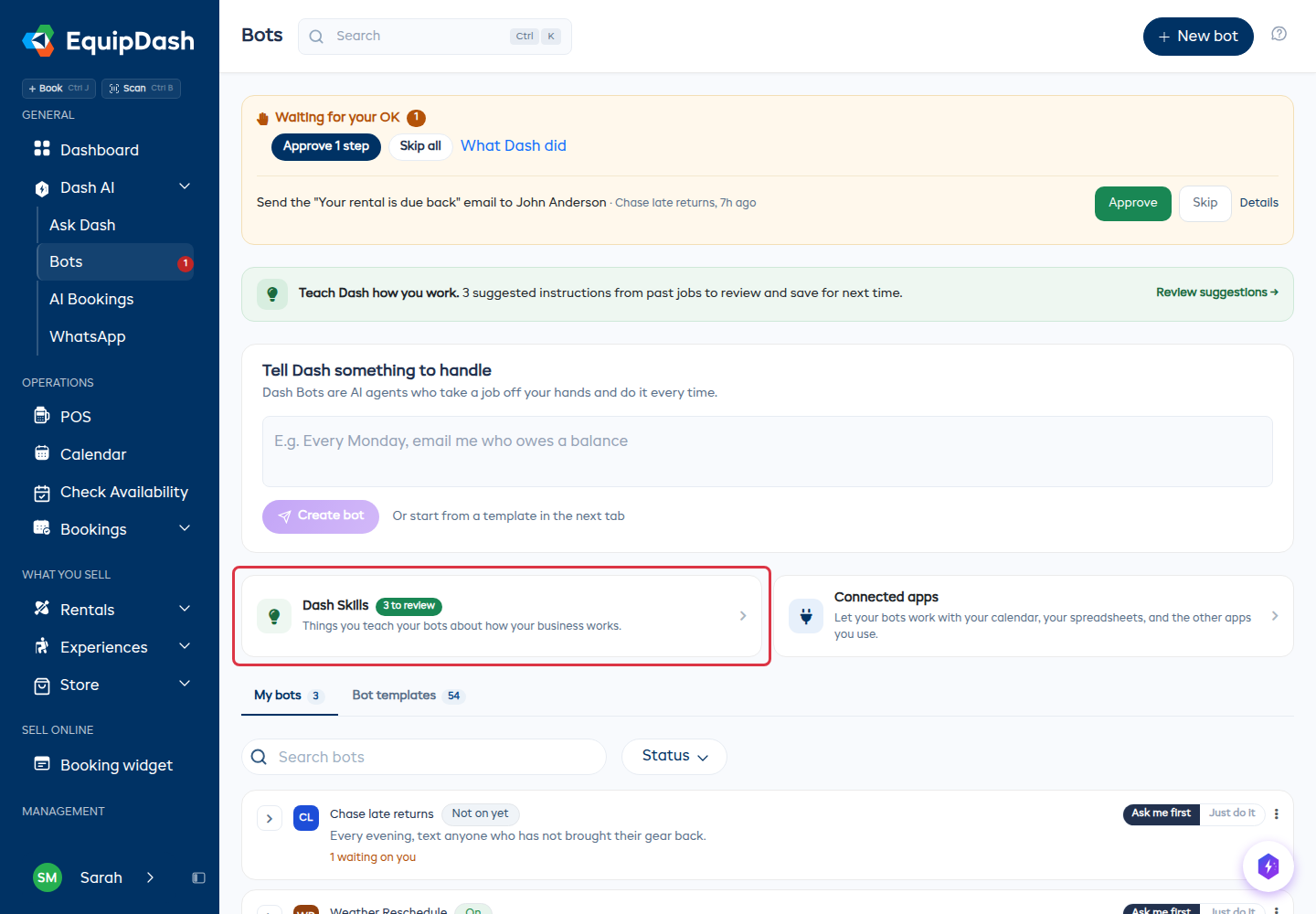Approve the rental due back email
This screenshot has width=1316, height=914.
(1133, 203)
